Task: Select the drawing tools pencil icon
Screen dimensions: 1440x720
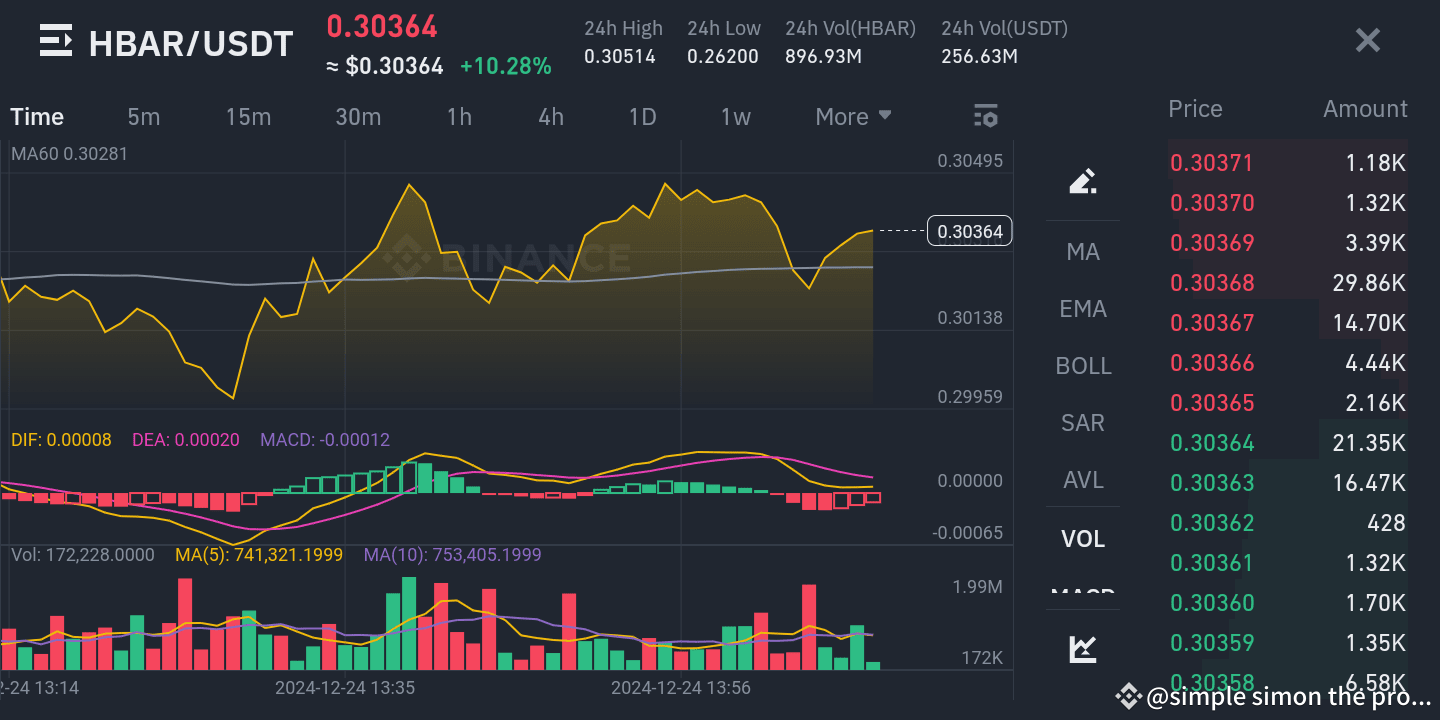Action: (x=1083, y=180)
